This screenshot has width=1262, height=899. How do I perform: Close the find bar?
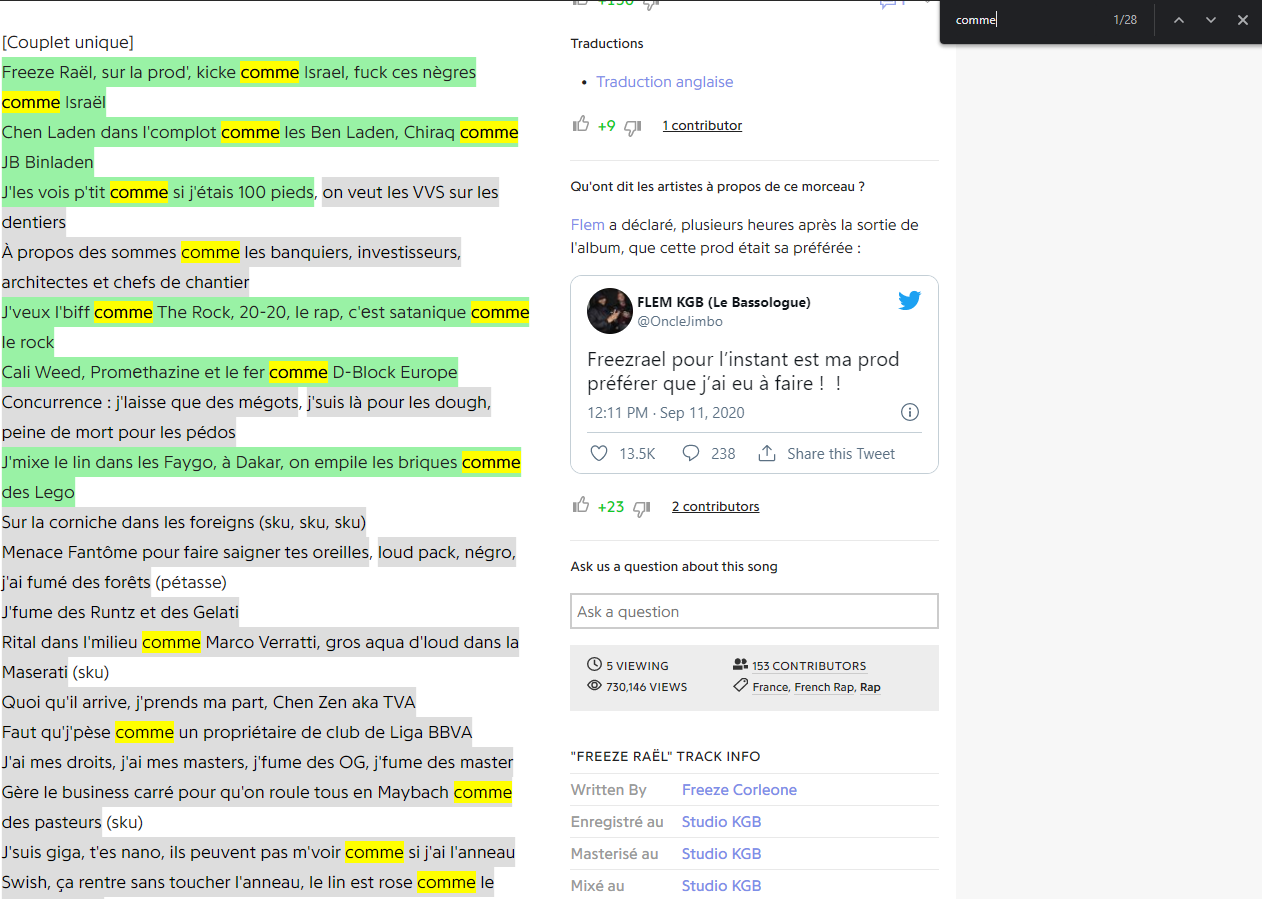pyautogui.click(x=1243, y=20)
